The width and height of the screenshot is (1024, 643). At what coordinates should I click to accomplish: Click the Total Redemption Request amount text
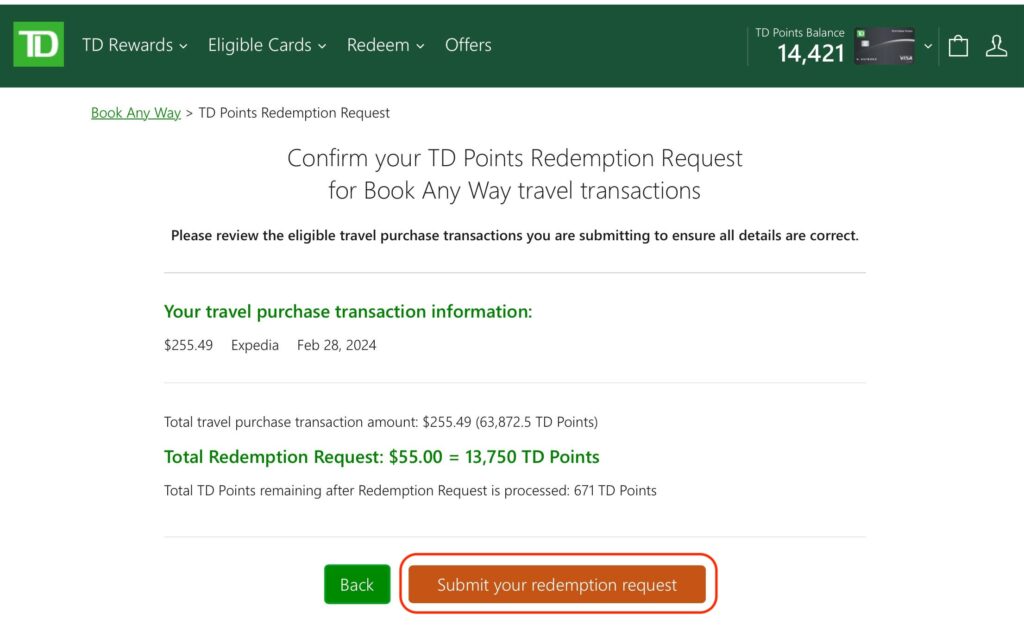[x=381, y=456]
